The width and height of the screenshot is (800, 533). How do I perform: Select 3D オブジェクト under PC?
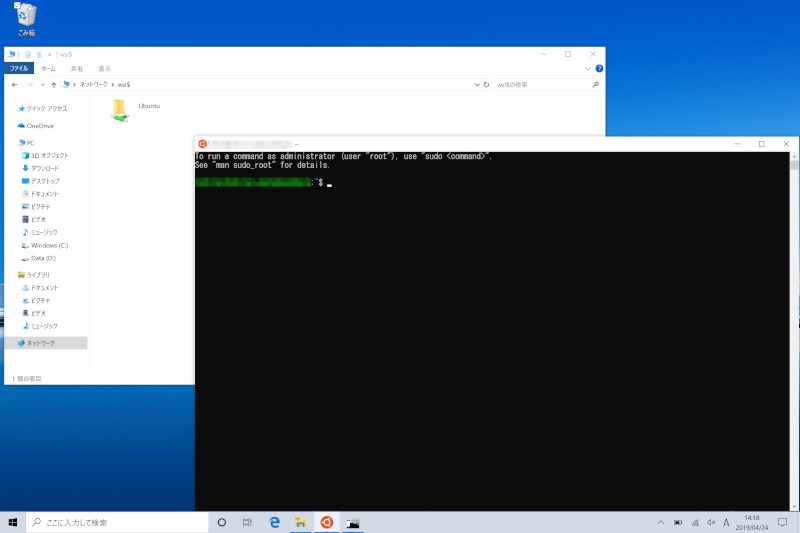pyautogui.click(x=49, y=156)
